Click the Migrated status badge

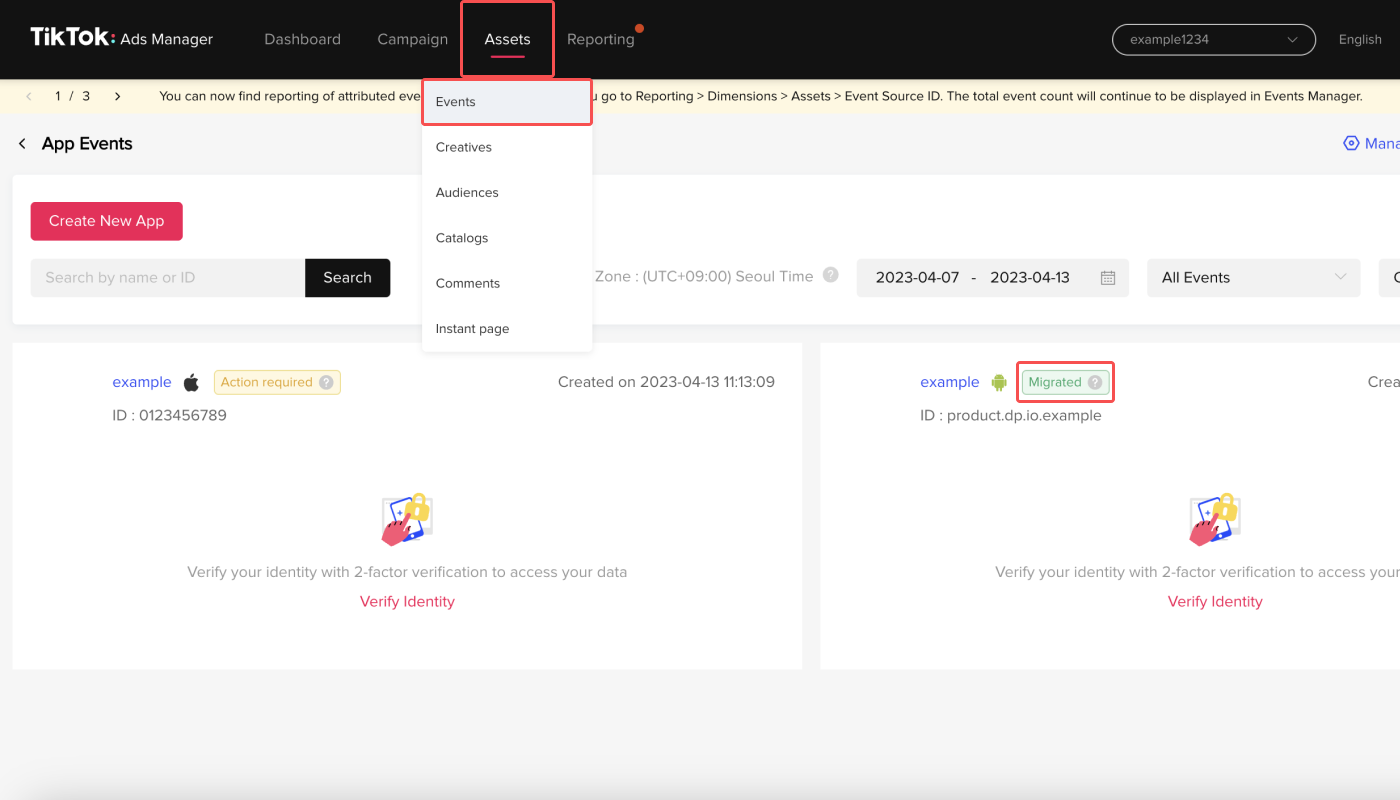(x=1065, y=382)
